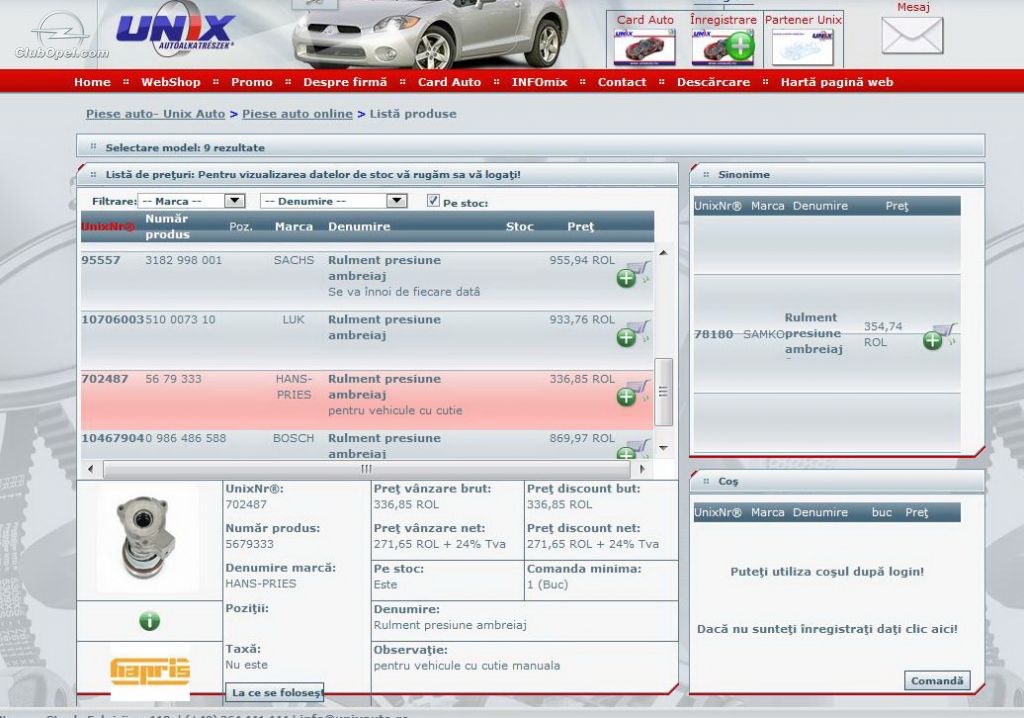Open the green info icon under photo
This screenshot has width=1024, height=718.
coord(150,621)
